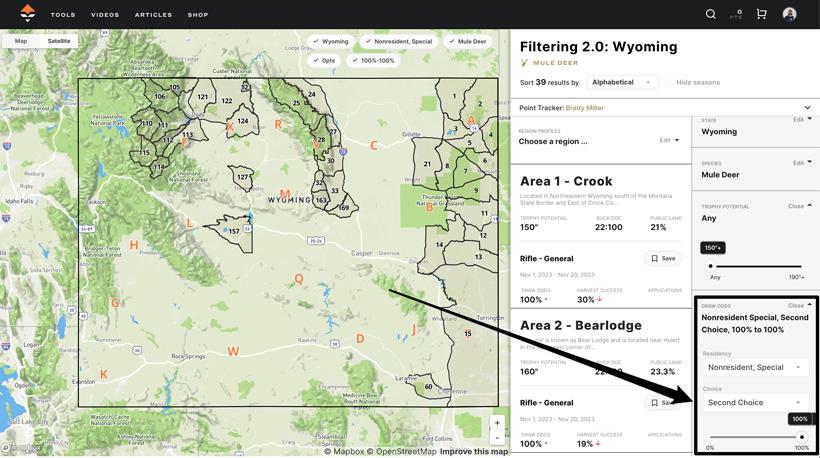Select hunt unit 21 on the map
Screen dimensions: 820x458
point(427,164)
